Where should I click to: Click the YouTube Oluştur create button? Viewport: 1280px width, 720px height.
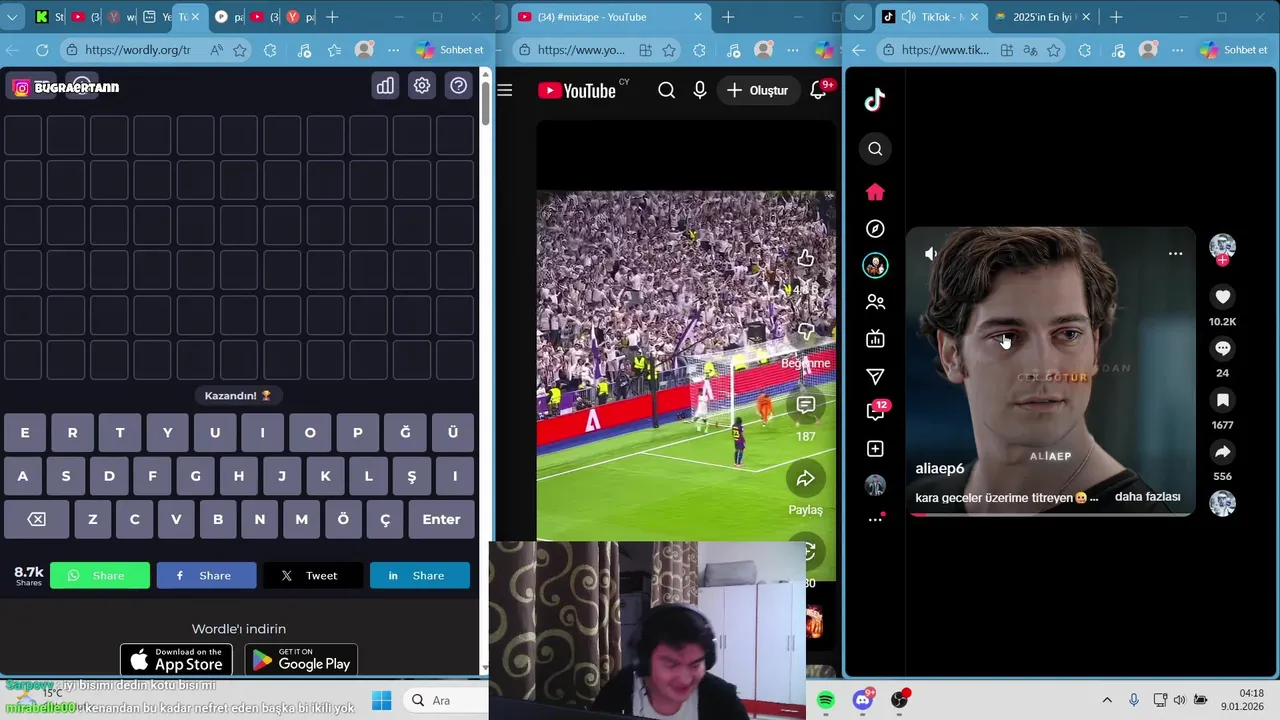757,90
